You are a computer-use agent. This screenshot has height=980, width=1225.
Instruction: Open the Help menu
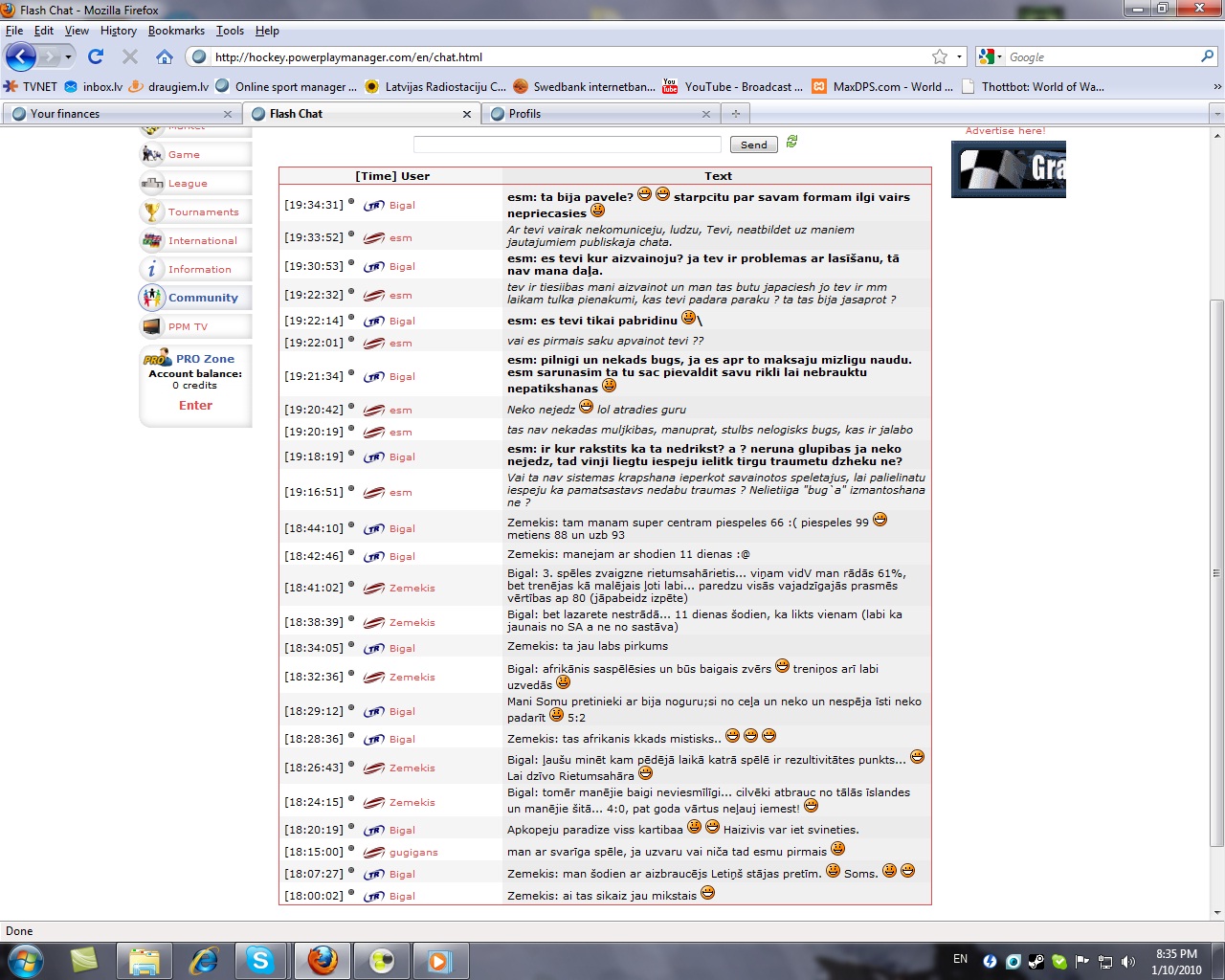[x=267, y=31]
